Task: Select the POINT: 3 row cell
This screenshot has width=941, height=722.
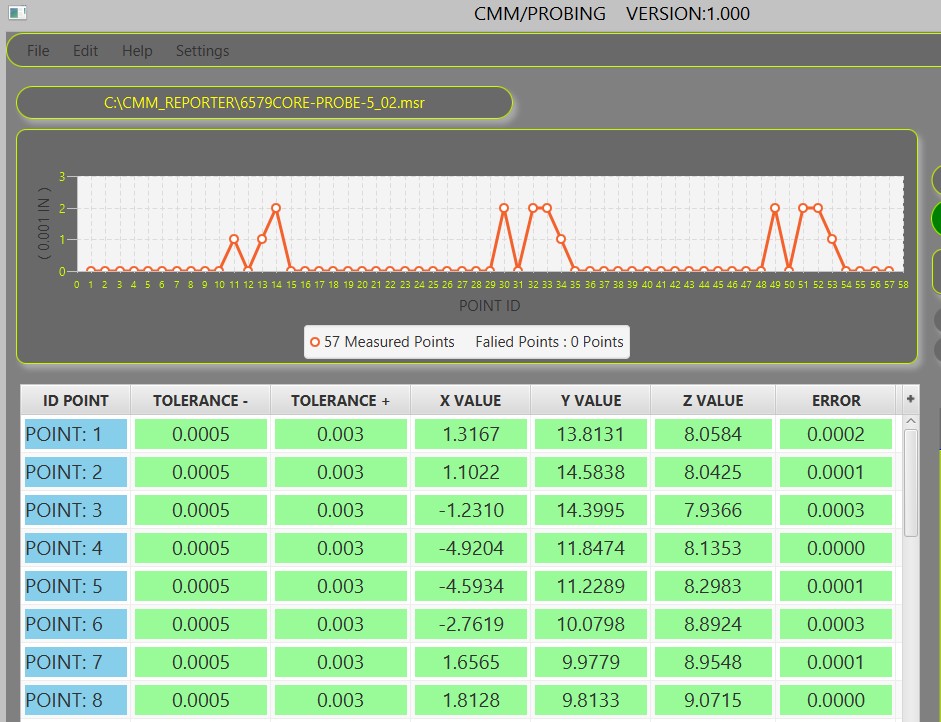Action: [x=76, y=510]
